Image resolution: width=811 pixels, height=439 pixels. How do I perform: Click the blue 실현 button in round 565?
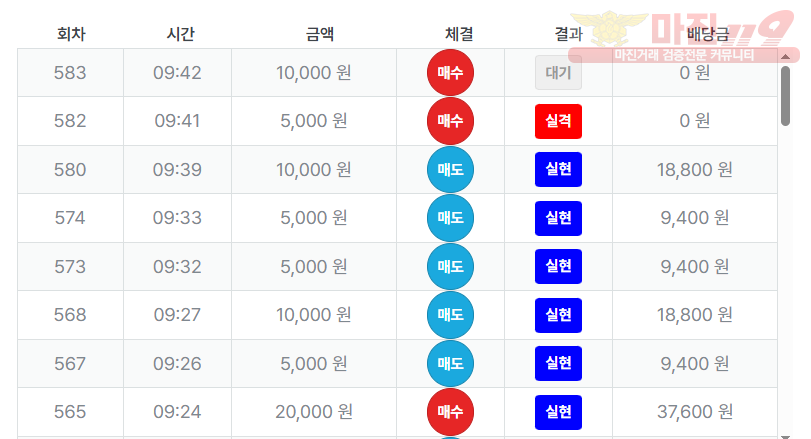coord(558,412)
